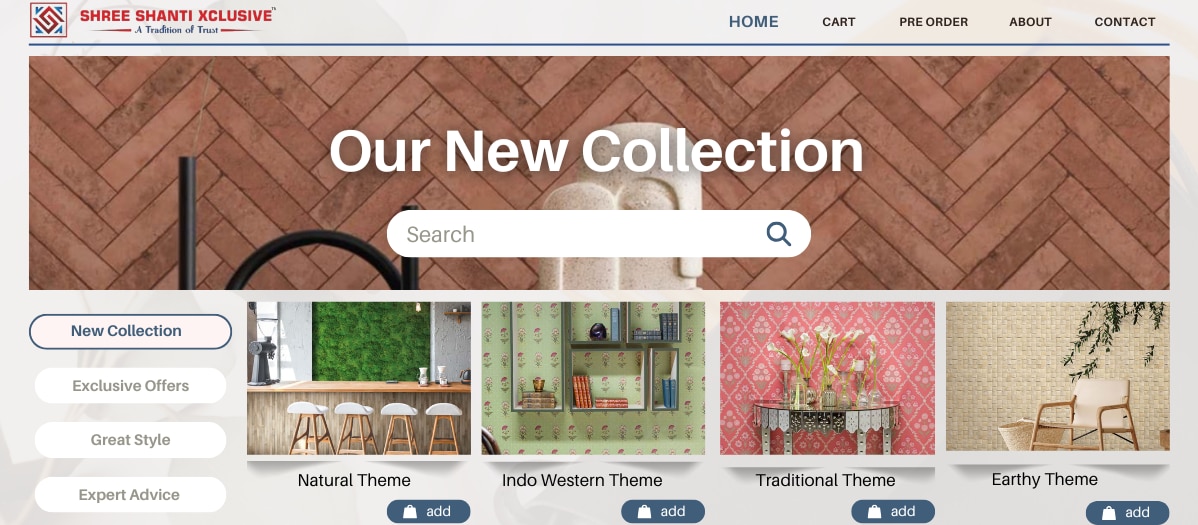Click shopping bag icon under Traditional Theme
Screen dimensions: 1198x525
[x=874, y=511]
